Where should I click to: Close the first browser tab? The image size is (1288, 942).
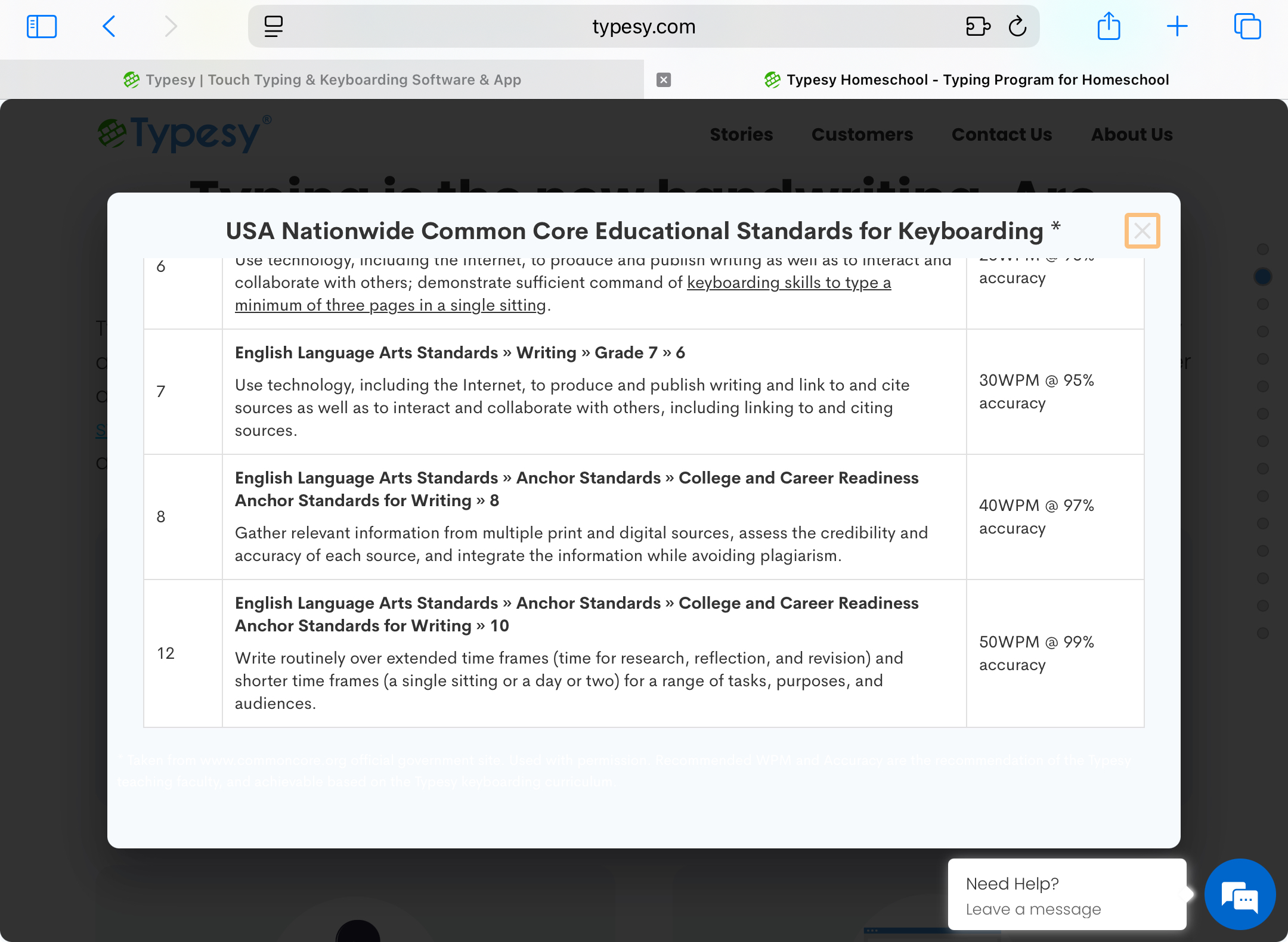[x=664, y=79]
